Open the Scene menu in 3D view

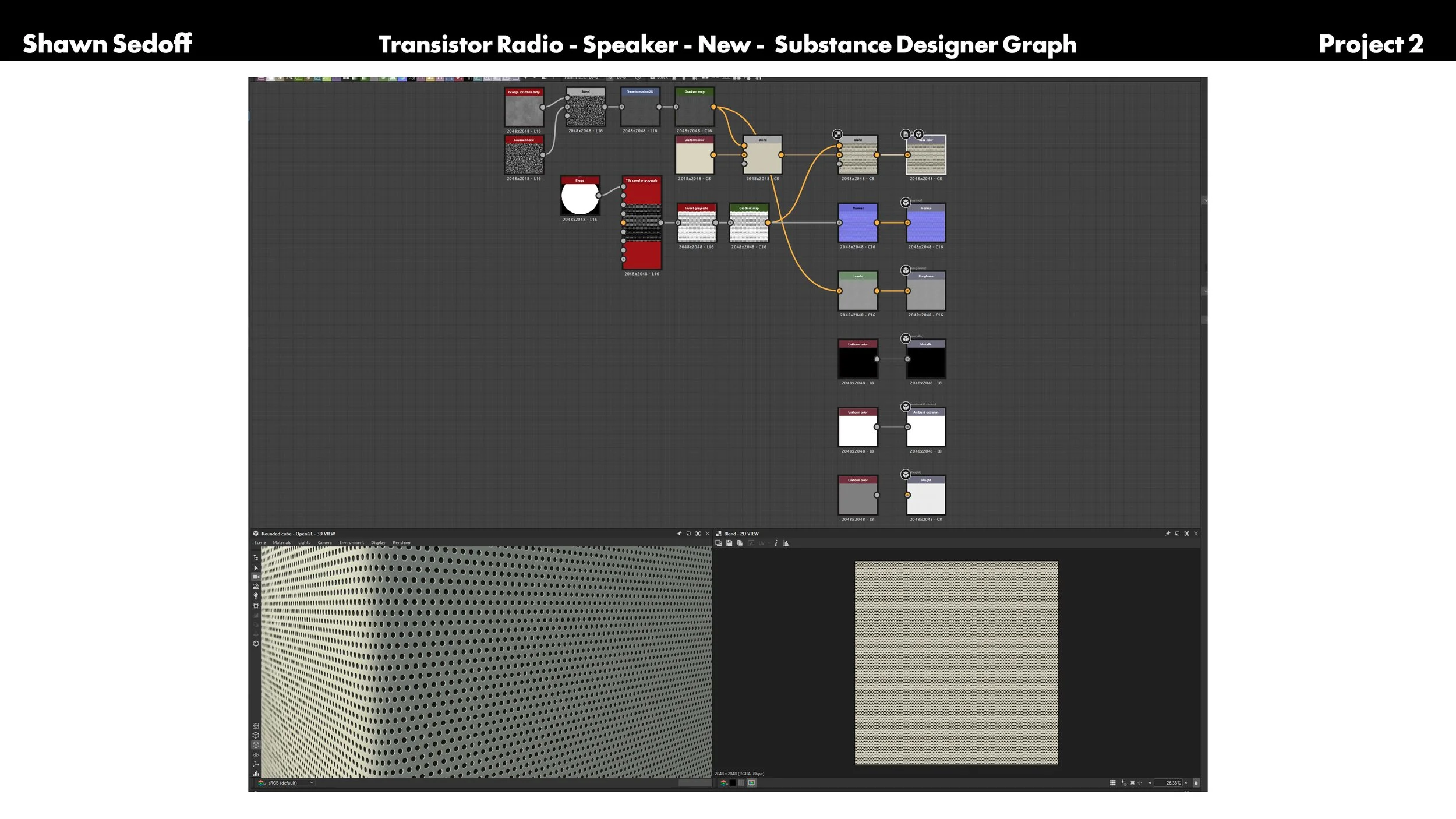[x=260, y=542]
